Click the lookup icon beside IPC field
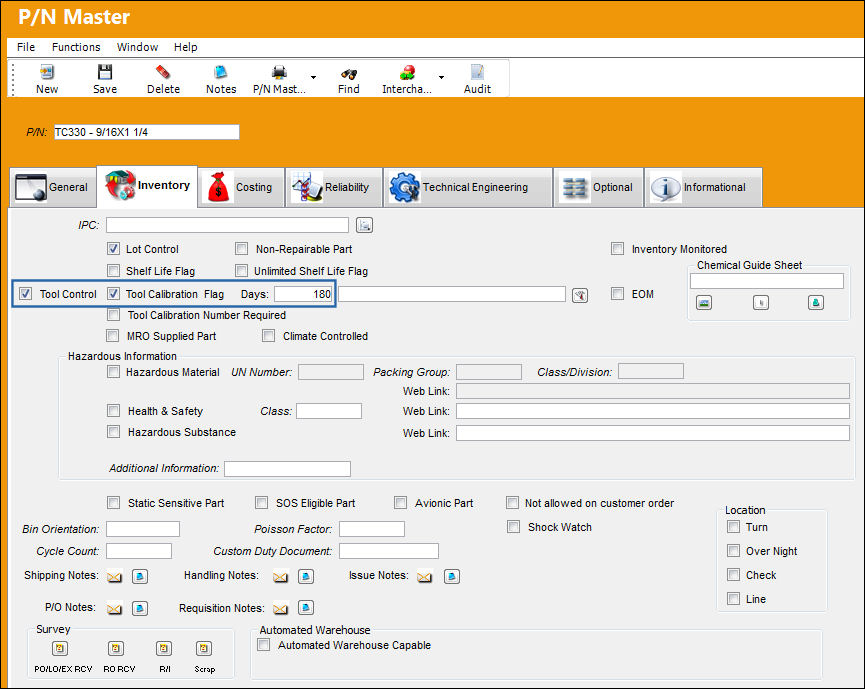 coord(365,225)
